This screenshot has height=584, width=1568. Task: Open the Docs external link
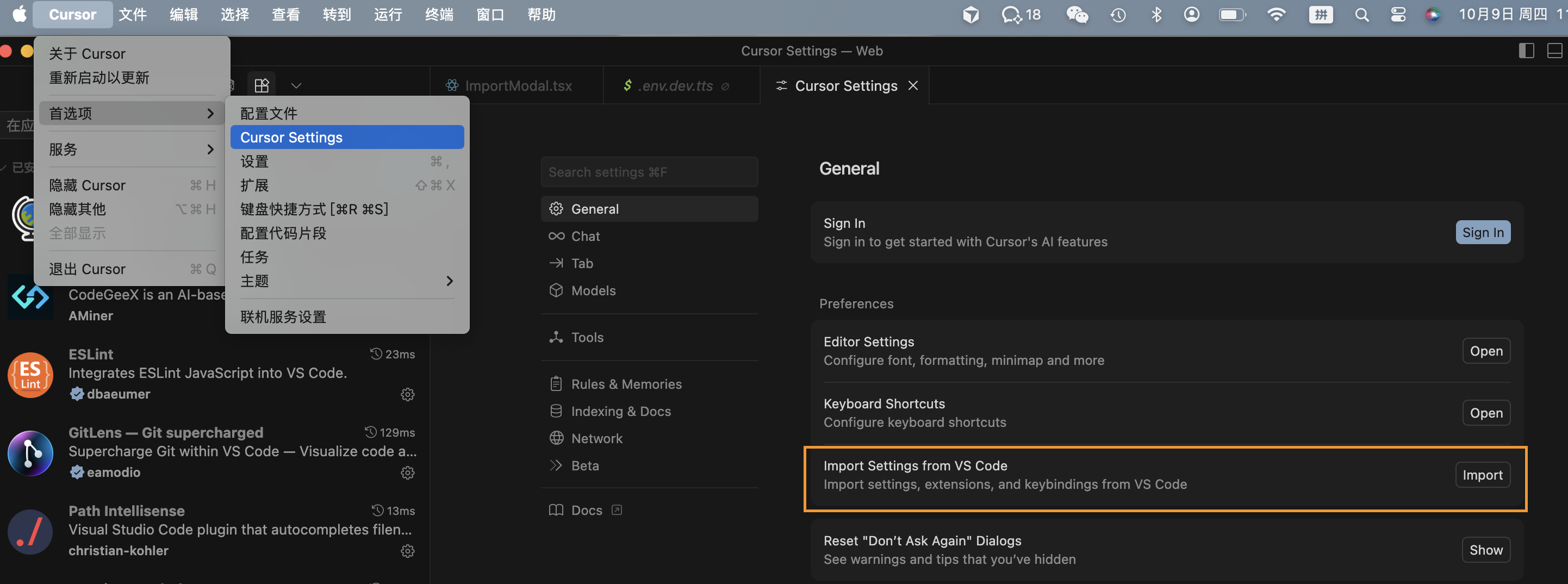tap(585, 510)
